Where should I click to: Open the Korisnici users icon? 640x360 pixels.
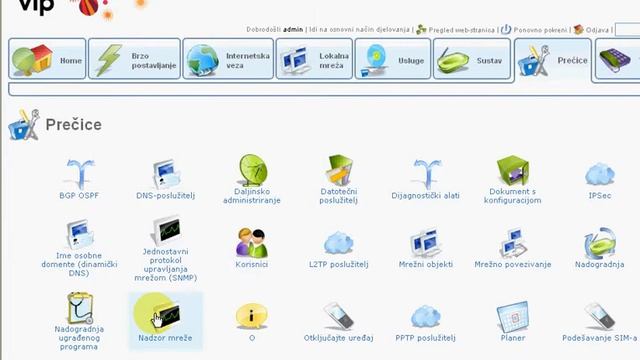tap(252, 243)
